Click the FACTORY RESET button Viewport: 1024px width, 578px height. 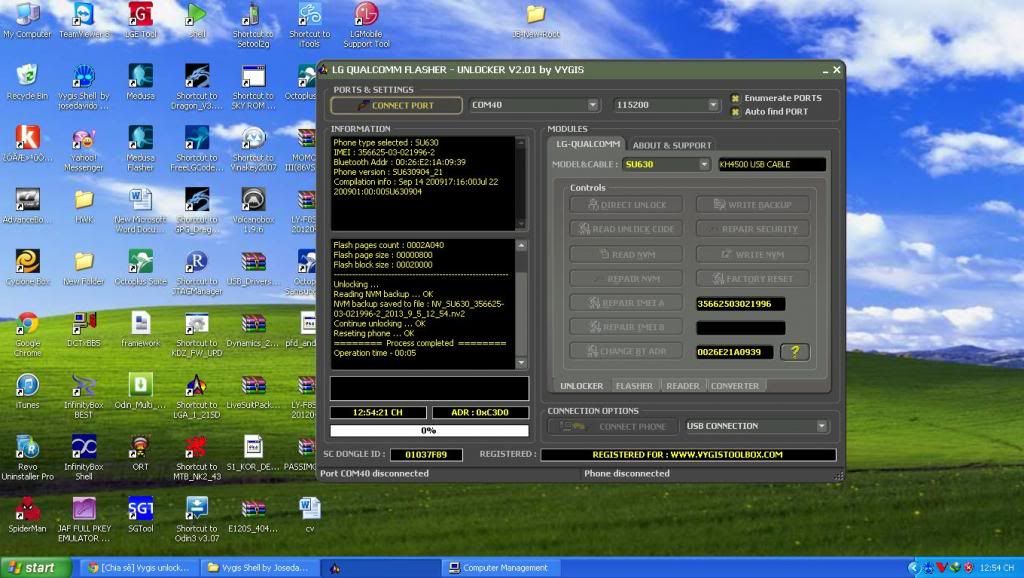coord(752,279)
